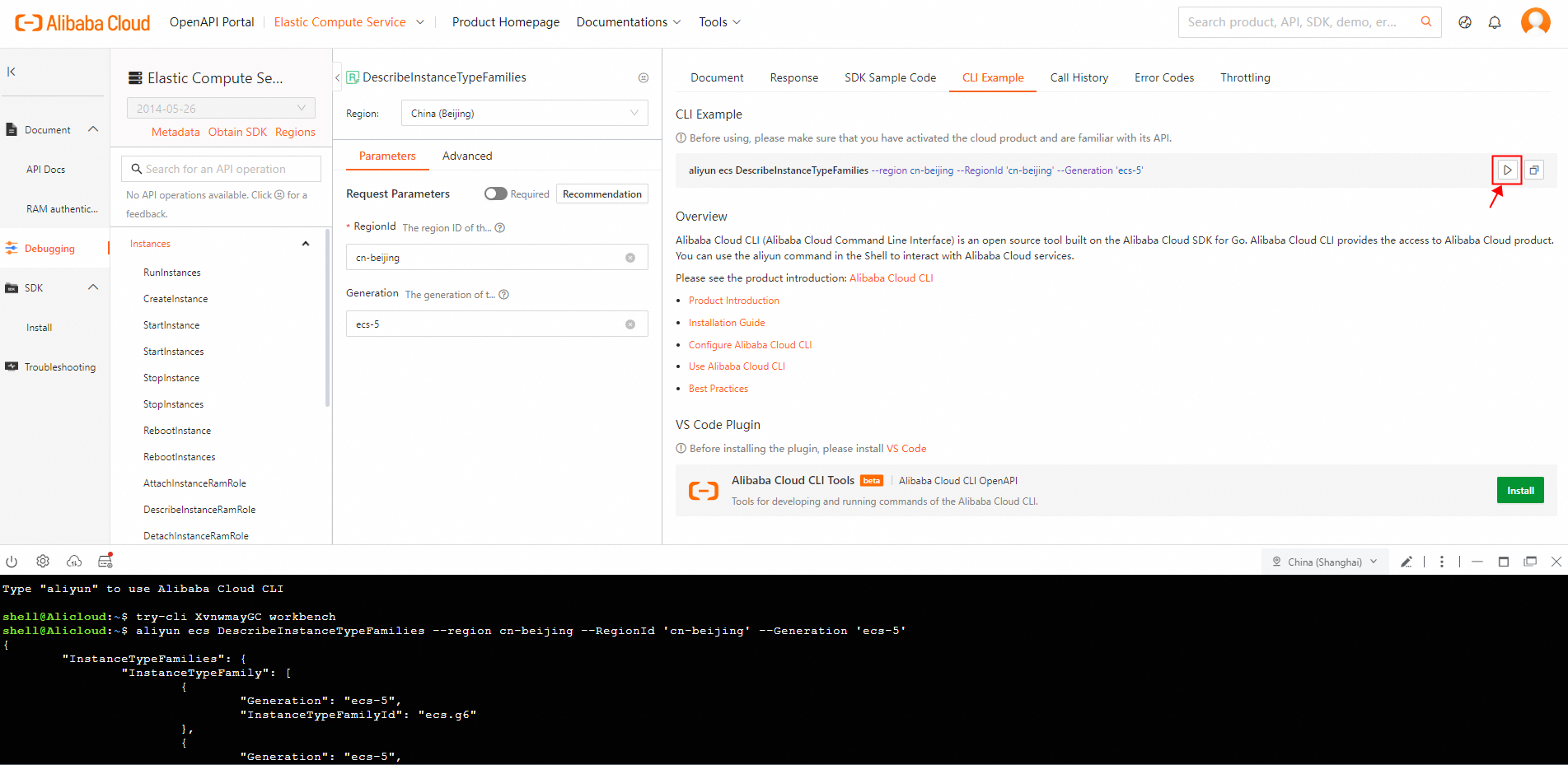This screenshot has width=1568, height=765.
Task: Open the Installation Guide link
Action: click(727, 323)
